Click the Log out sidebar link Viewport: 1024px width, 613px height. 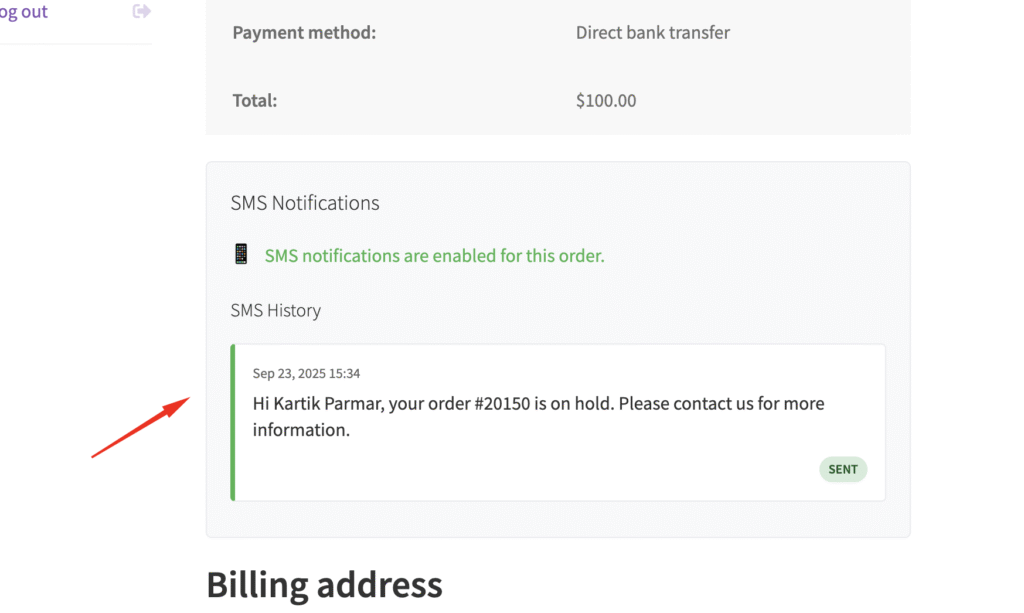point(22,12)
